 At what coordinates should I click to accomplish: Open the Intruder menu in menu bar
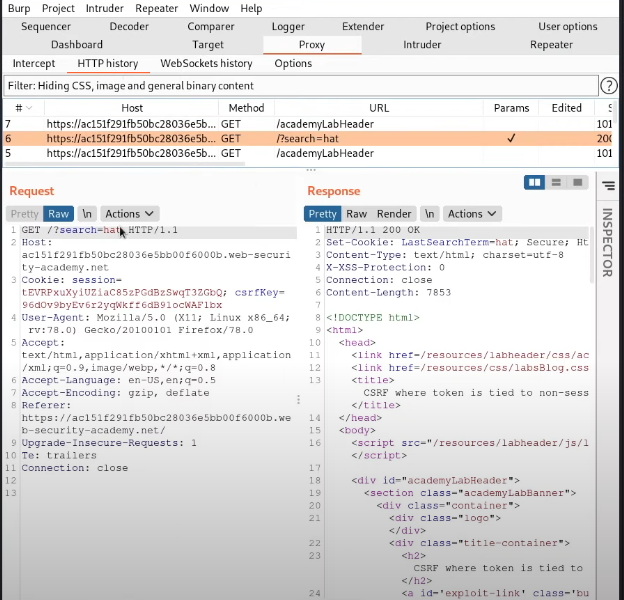105,8
